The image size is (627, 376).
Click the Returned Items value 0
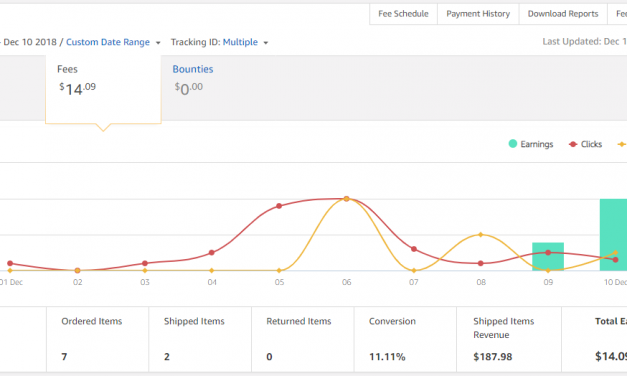coord(269,356)
